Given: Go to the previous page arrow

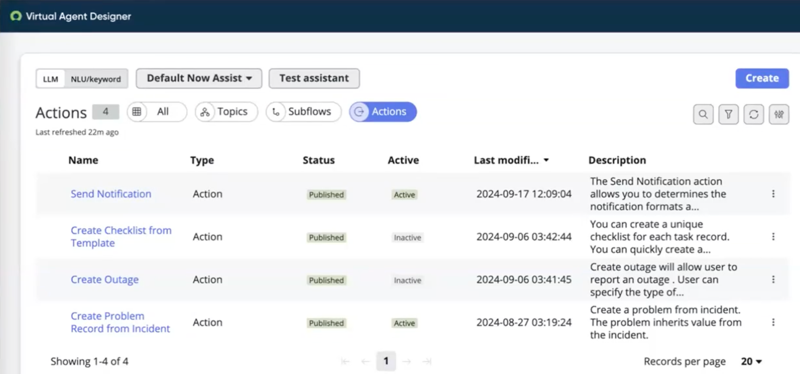Looking at the screenshot, I should [x=365, y=362].
